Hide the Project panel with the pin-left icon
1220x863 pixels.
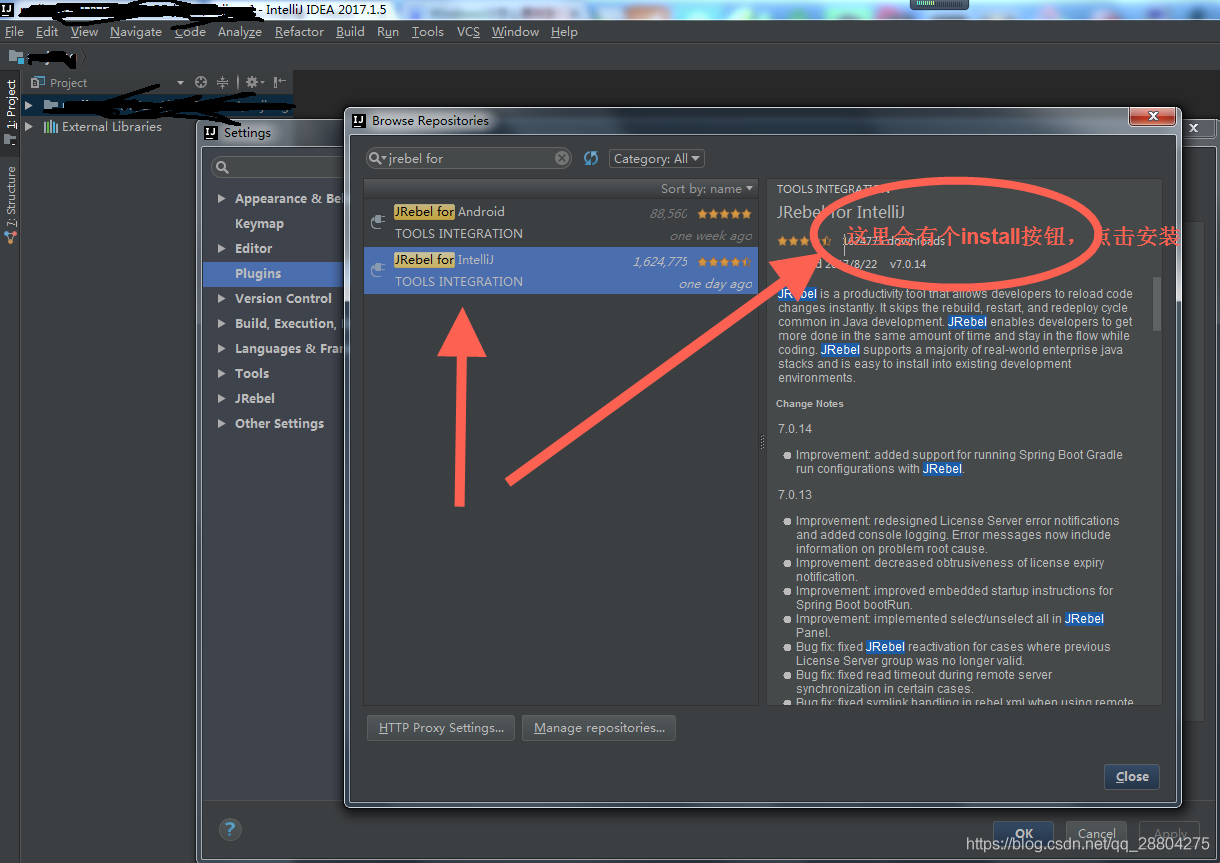pyautogui.click(x=280, y=82)
